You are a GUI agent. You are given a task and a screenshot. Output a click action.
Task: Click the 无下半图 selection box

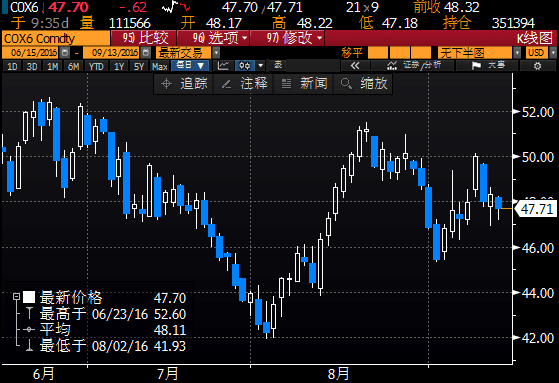point(475,53)
